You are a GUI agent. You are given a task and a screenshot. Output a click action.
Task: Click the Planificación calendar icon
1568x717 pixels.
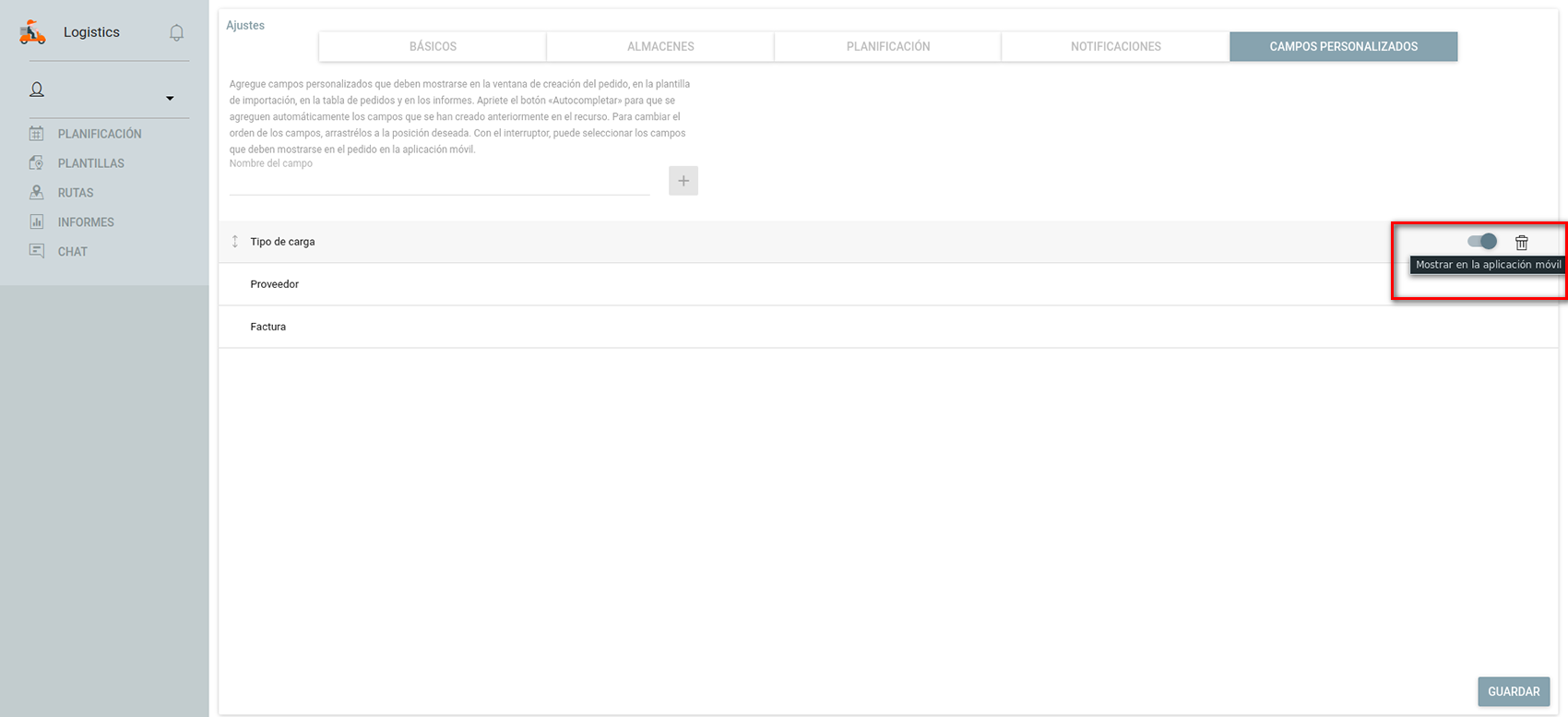[x=37, y=134]
